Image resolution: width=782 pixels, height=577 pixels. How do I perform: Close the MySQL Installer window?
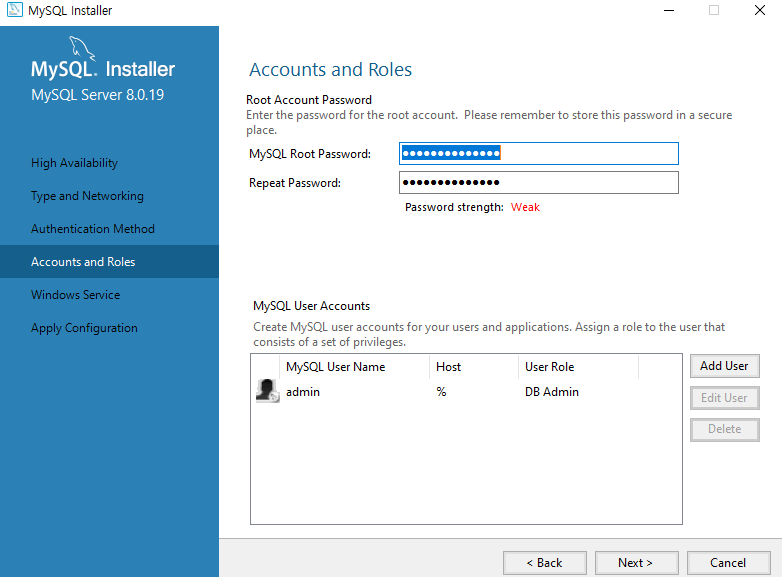760,10
